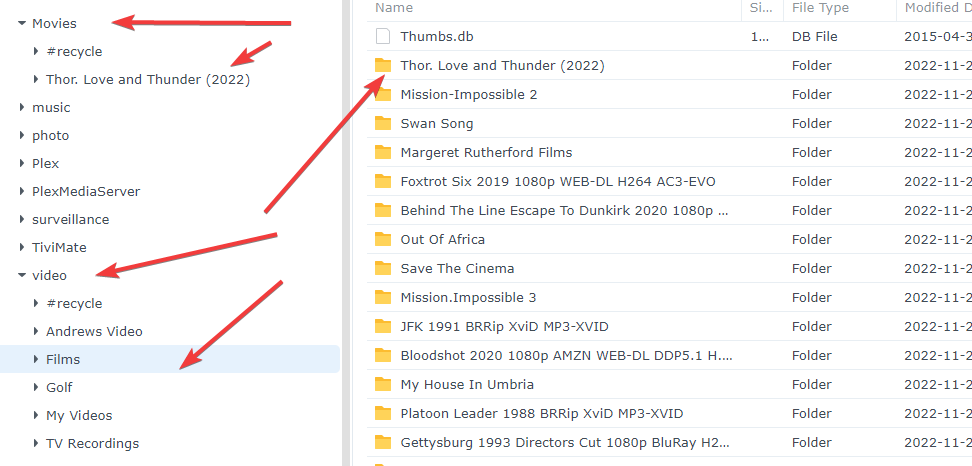Viewport: 972px width, 466px height.
Task: Expand the Andrews Video node
Action: [x=36, y=332]
